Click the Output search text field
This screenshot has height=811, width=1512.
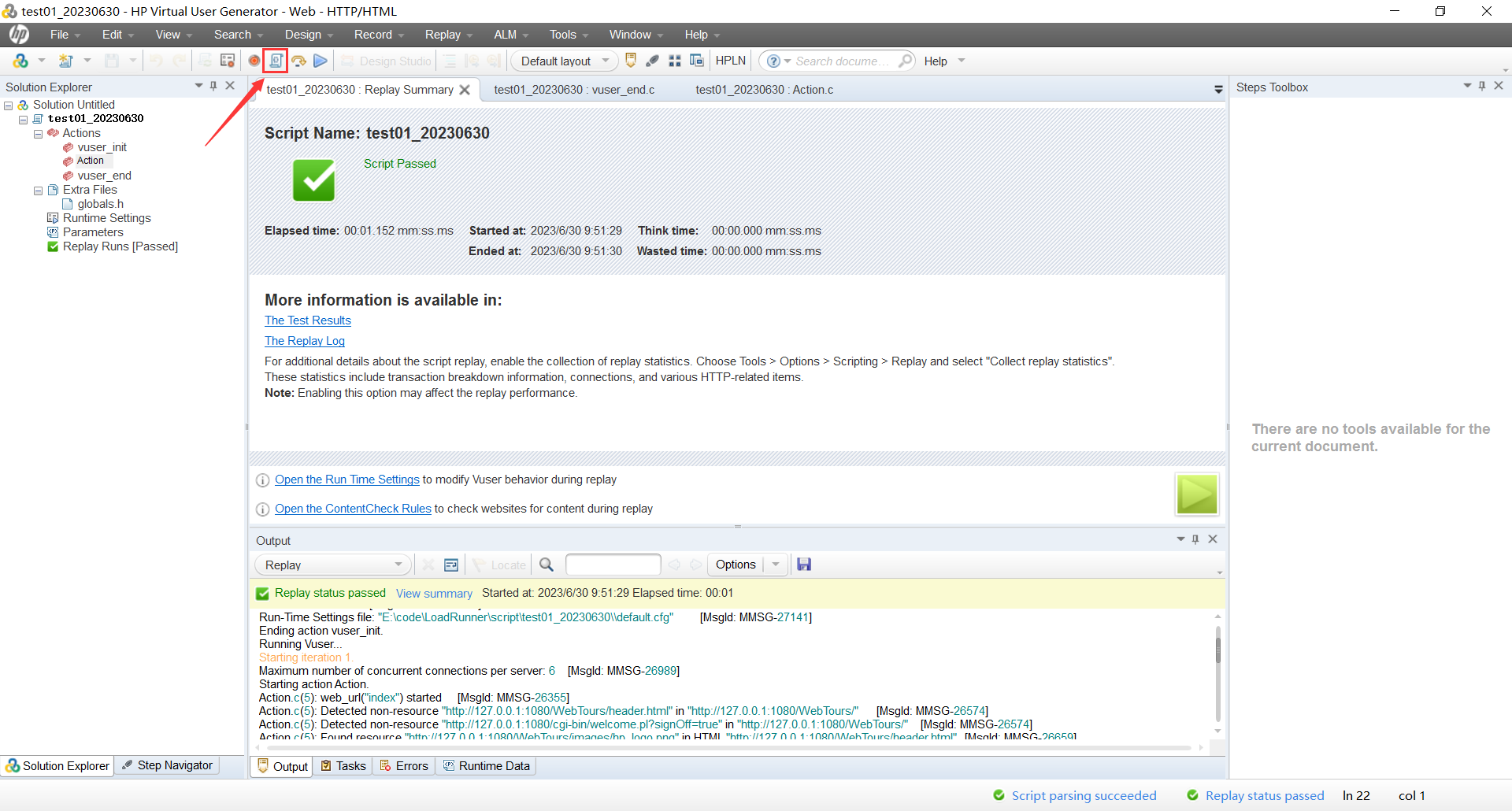coord(613,565)
